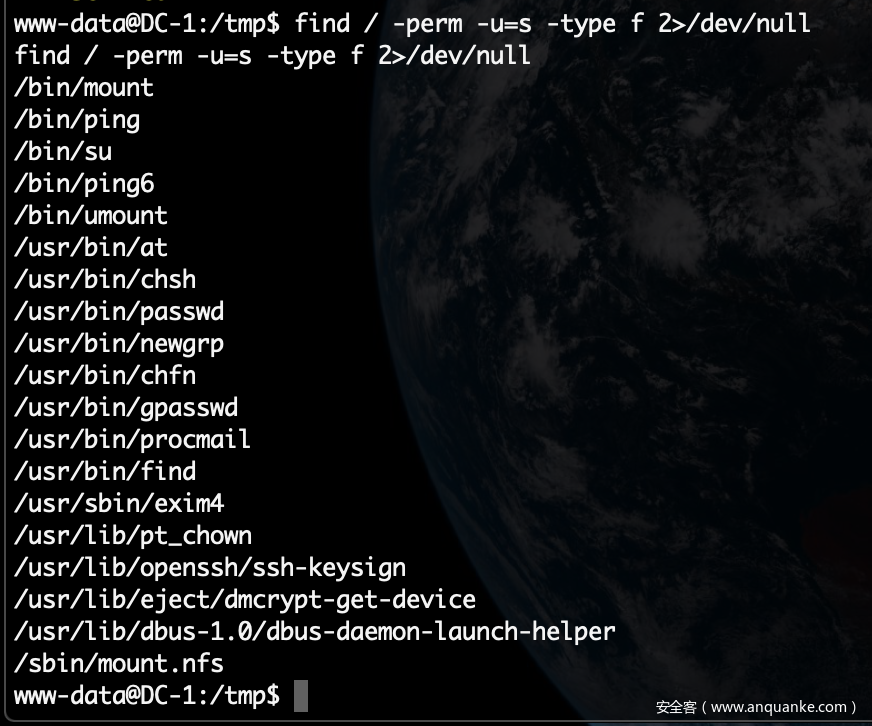The width and height of the screenshot is (872, 726).
Task: Click the /bin/ping6 output line
Action: click(x=85, y=184)
